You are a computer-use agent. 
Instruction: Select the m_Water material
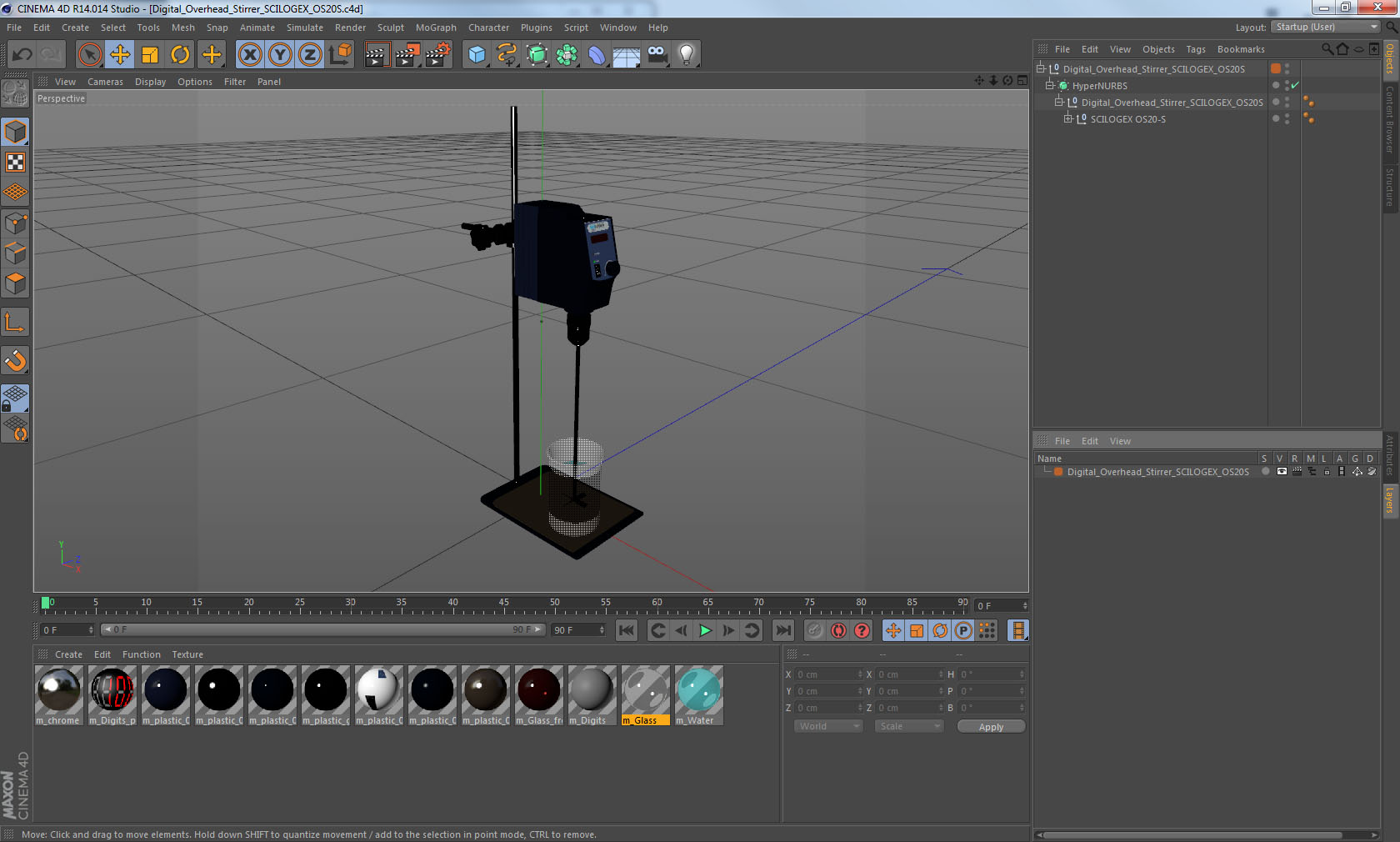pyautogui.click(x=698, y=695)
